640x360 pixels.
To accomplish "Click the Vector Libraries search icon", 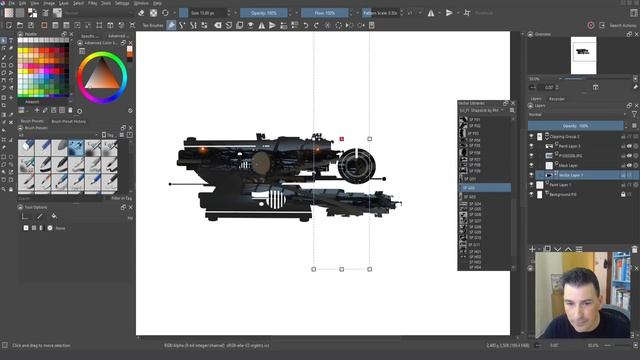I will point(512,111).
